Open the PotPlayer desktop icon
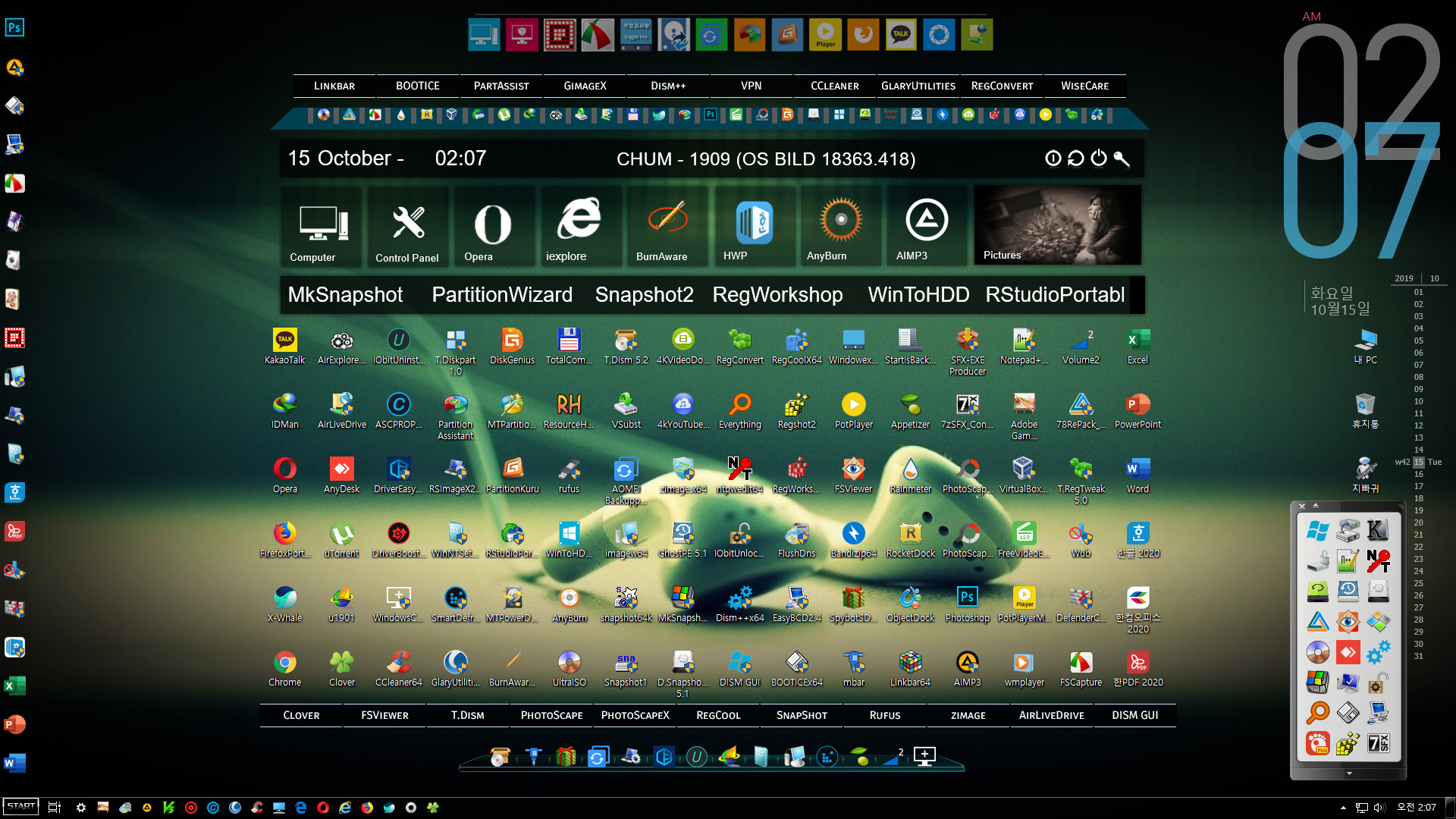This screenshot has width=1456, height=819. (x=853, y=411)
